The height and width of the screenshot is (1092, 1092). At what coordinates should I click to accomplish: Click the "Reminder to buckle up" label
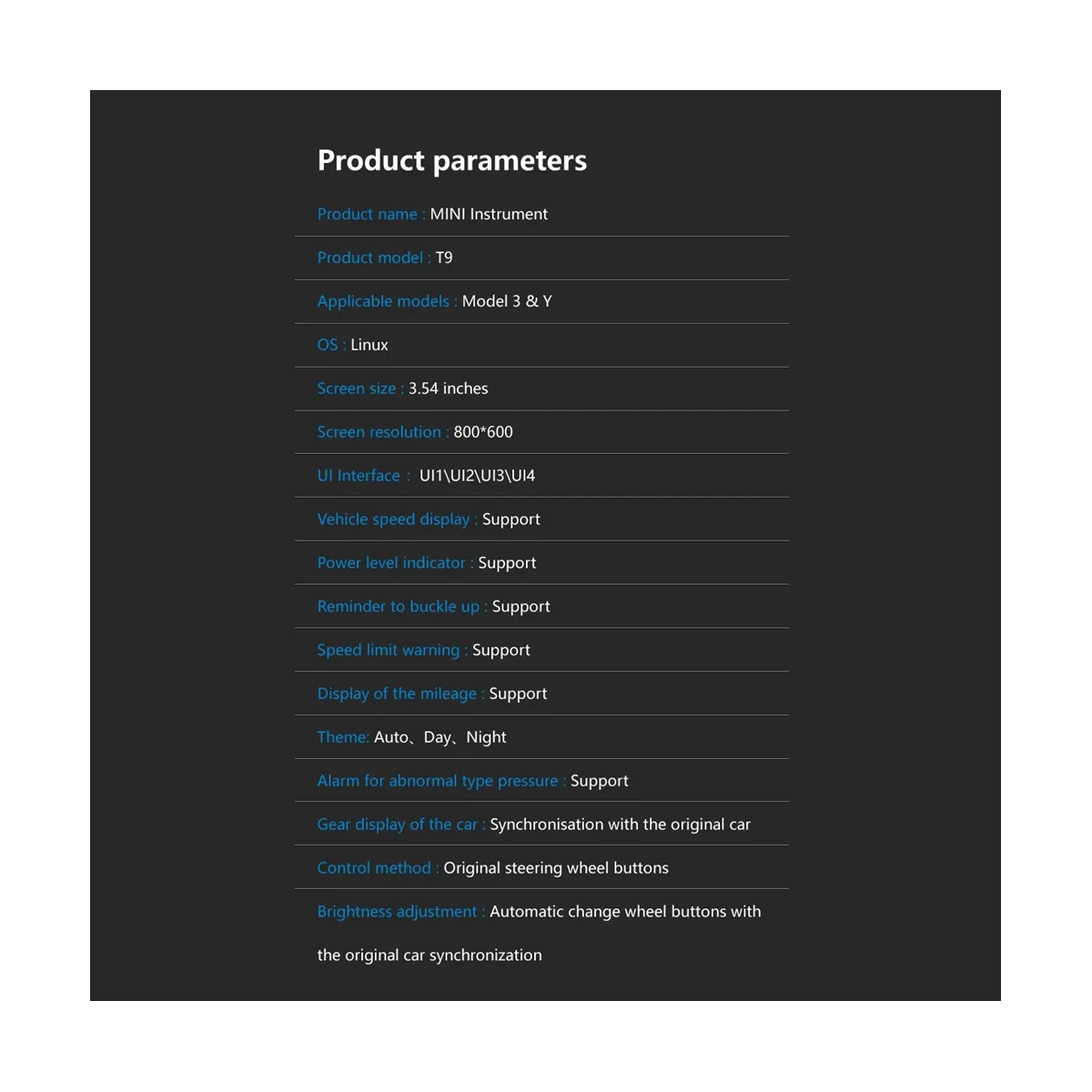point(399,607)
